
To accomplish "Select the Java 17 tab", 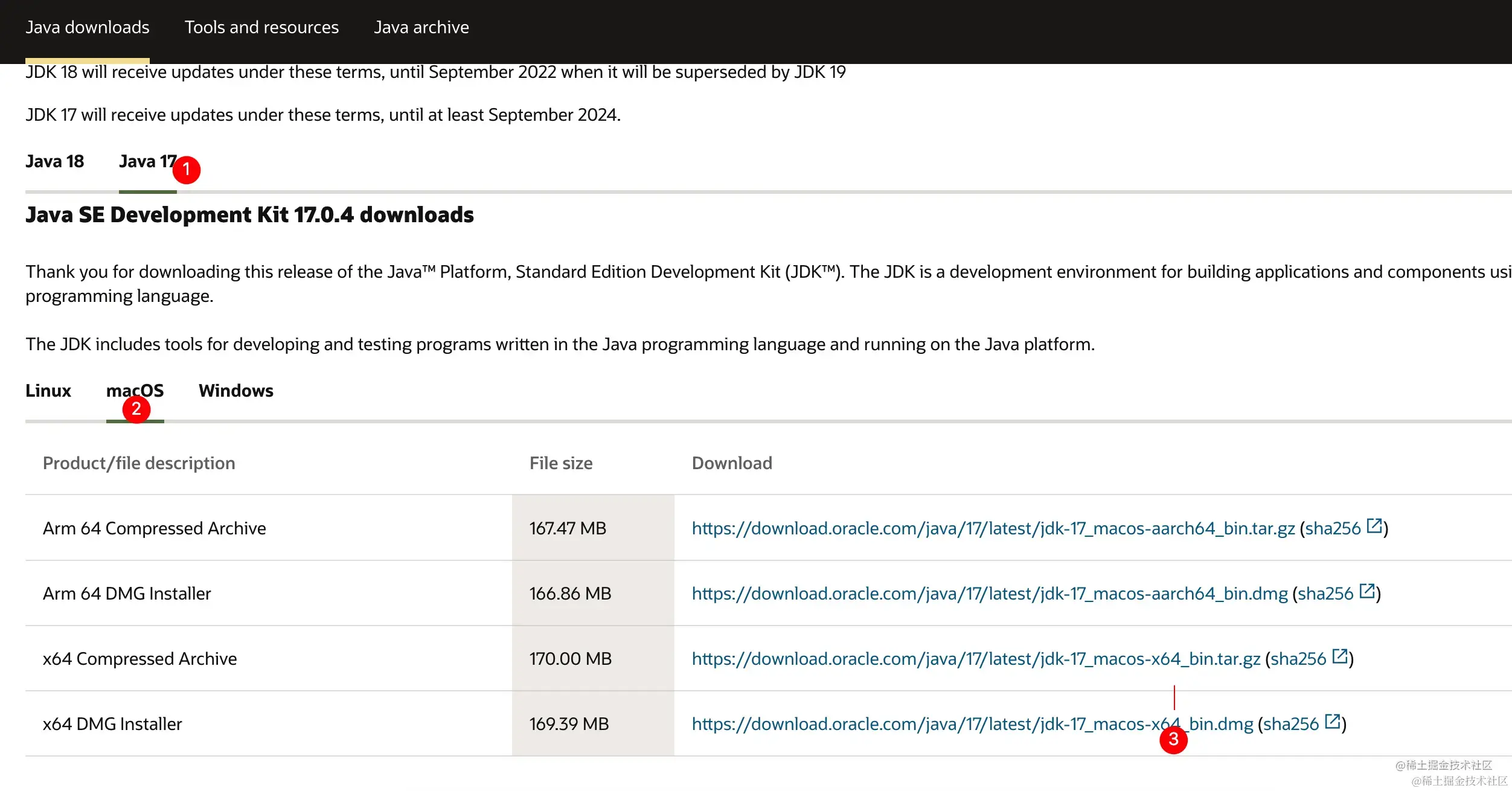I will [x=147, y=161].
